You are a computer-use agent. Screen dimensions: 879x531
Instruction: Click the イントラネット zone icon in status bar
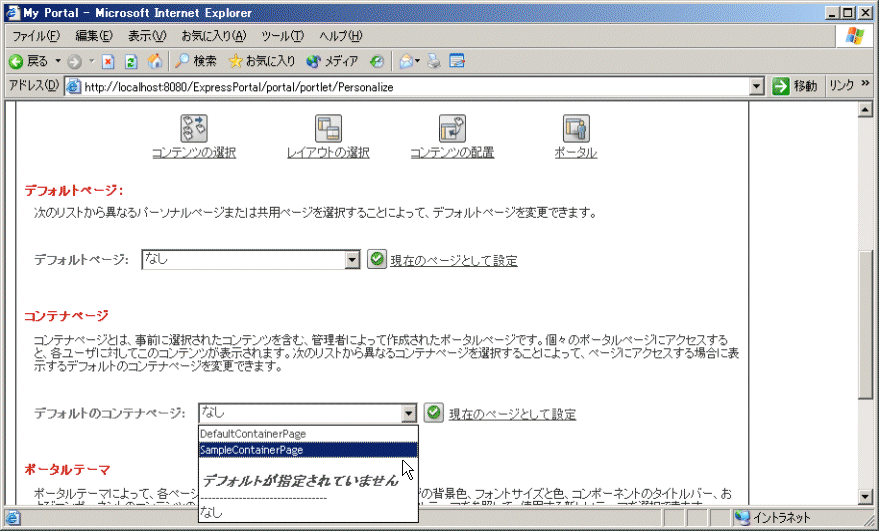pyautogui.click(x=742, y=517)
